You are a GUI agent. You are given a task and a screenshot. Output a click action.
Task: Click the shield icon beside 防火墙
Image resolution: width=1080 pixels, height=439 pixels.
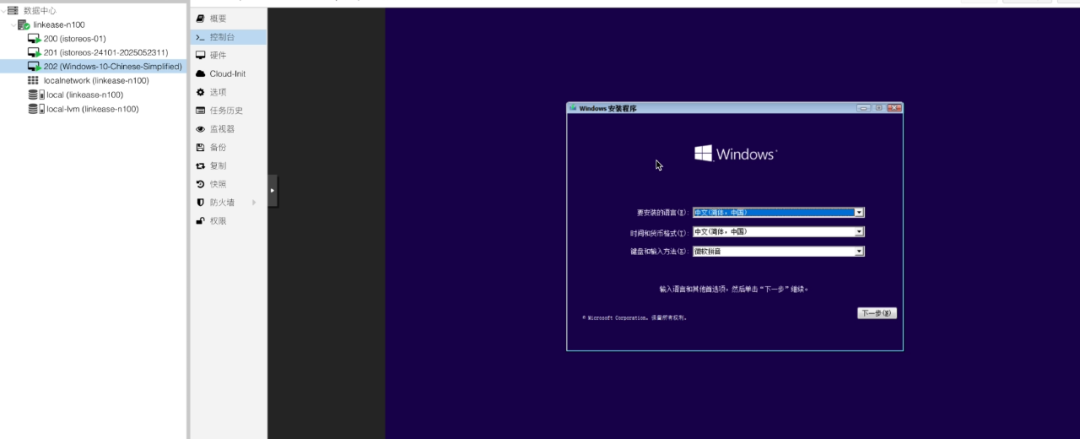point(200,203)
